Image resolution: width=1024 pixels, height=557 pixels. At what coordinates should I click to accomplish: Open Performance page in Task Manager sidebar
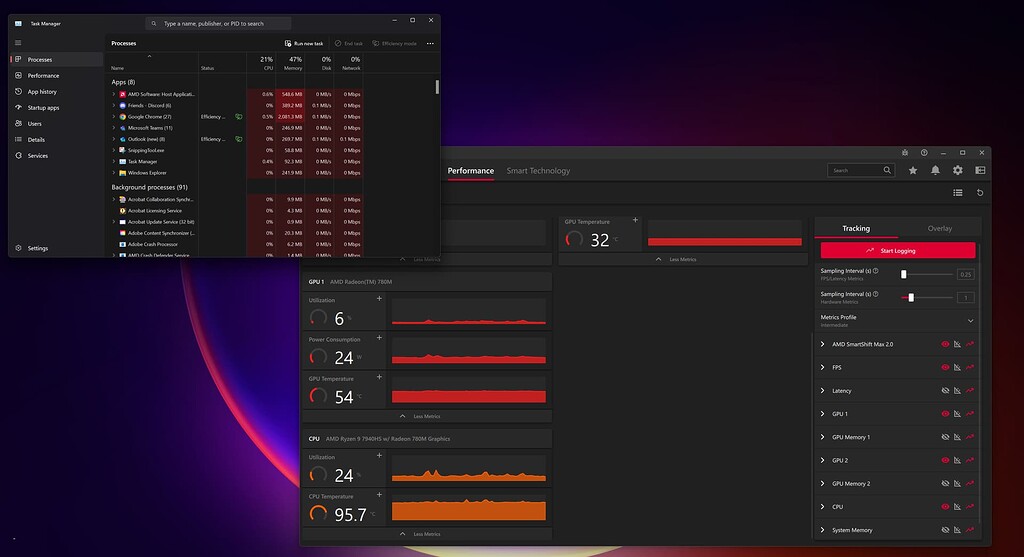point(56,76)
